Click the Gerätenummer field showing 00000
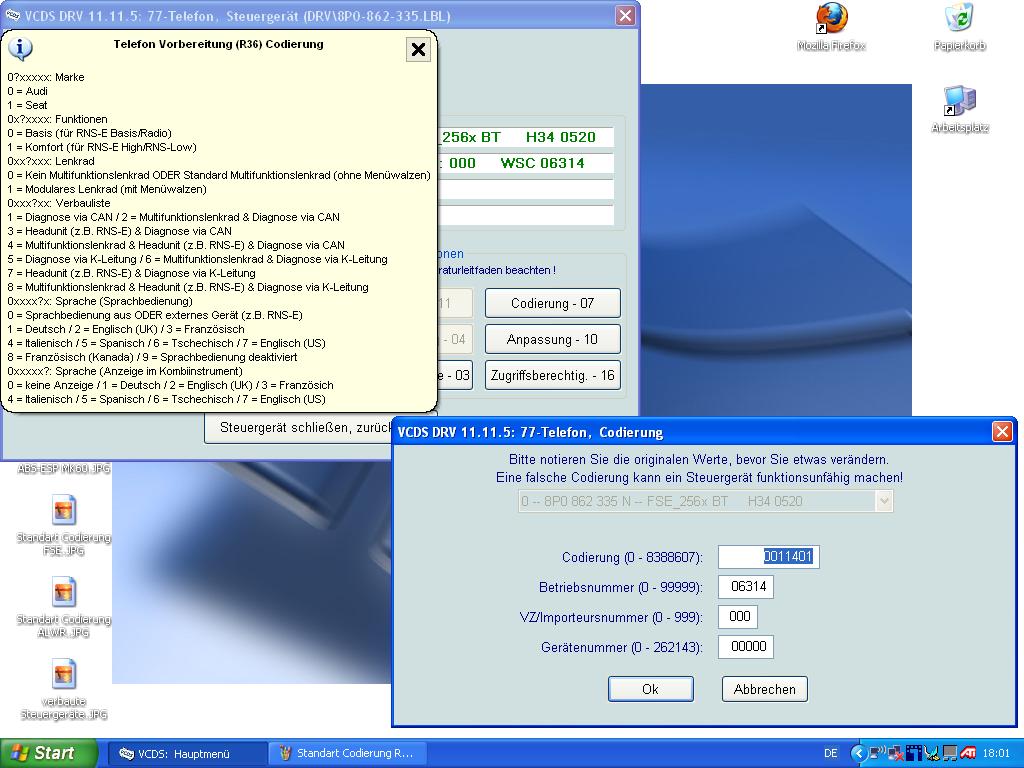 (746, 647)
